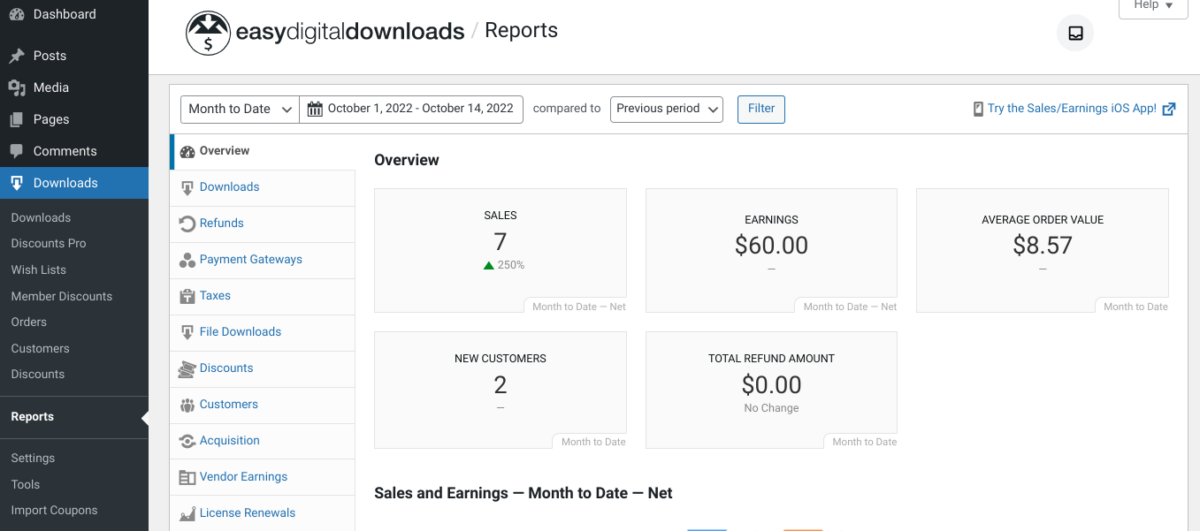This screenshot has height=531, width=1200.
Task: Click the Media icon in sidebar
Action: [x=17, y=88]
